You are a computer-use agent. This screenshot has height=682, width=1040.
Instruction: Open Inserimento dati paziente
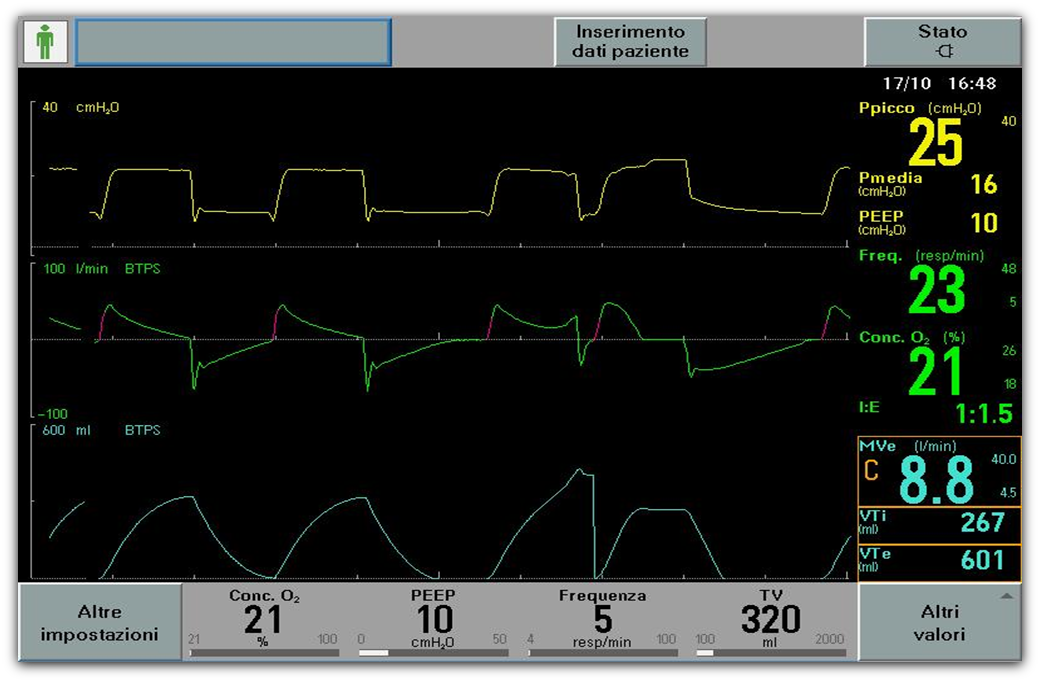click(630, 42)
